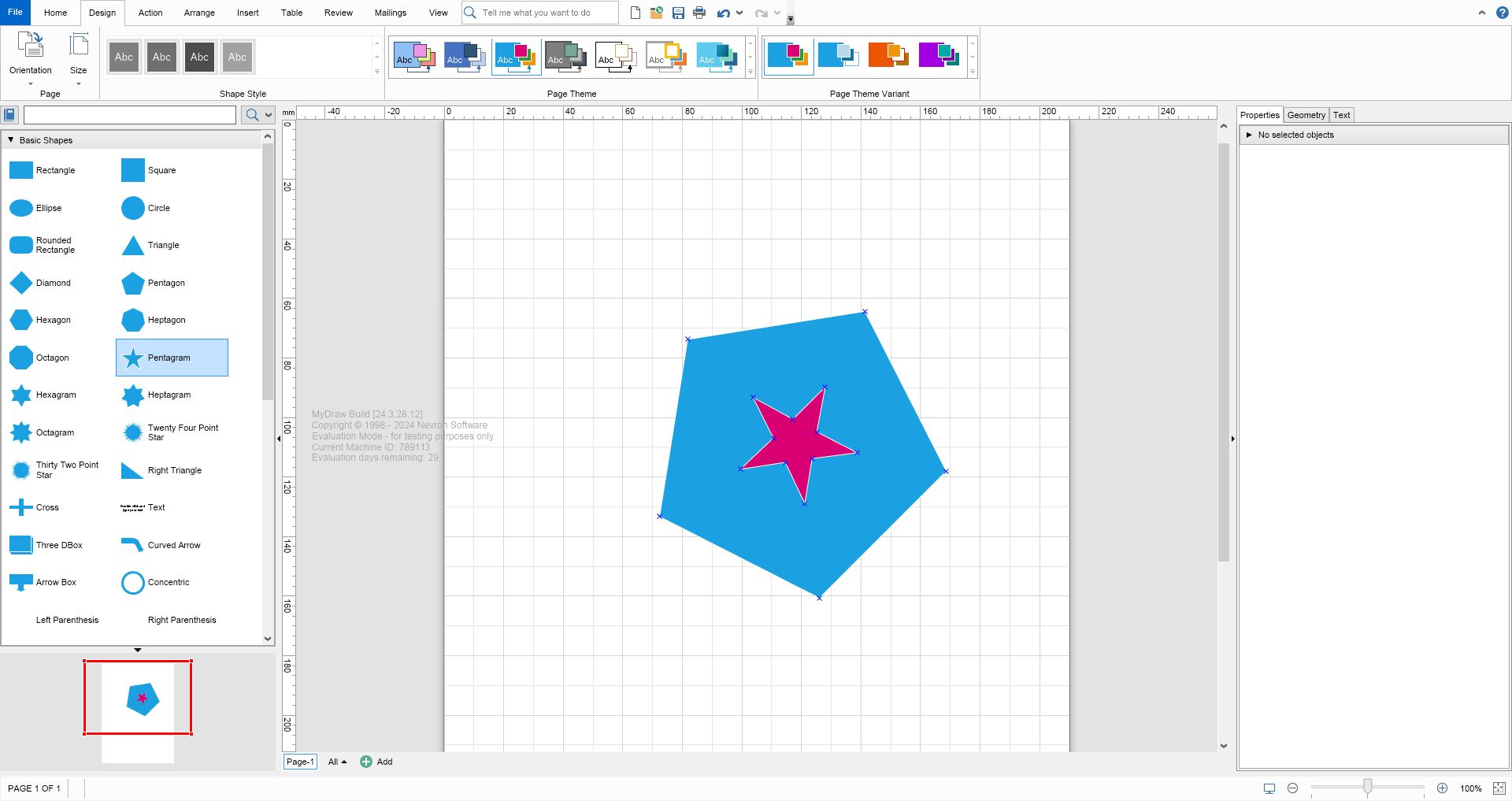Click the Add page button

point(376,762)
